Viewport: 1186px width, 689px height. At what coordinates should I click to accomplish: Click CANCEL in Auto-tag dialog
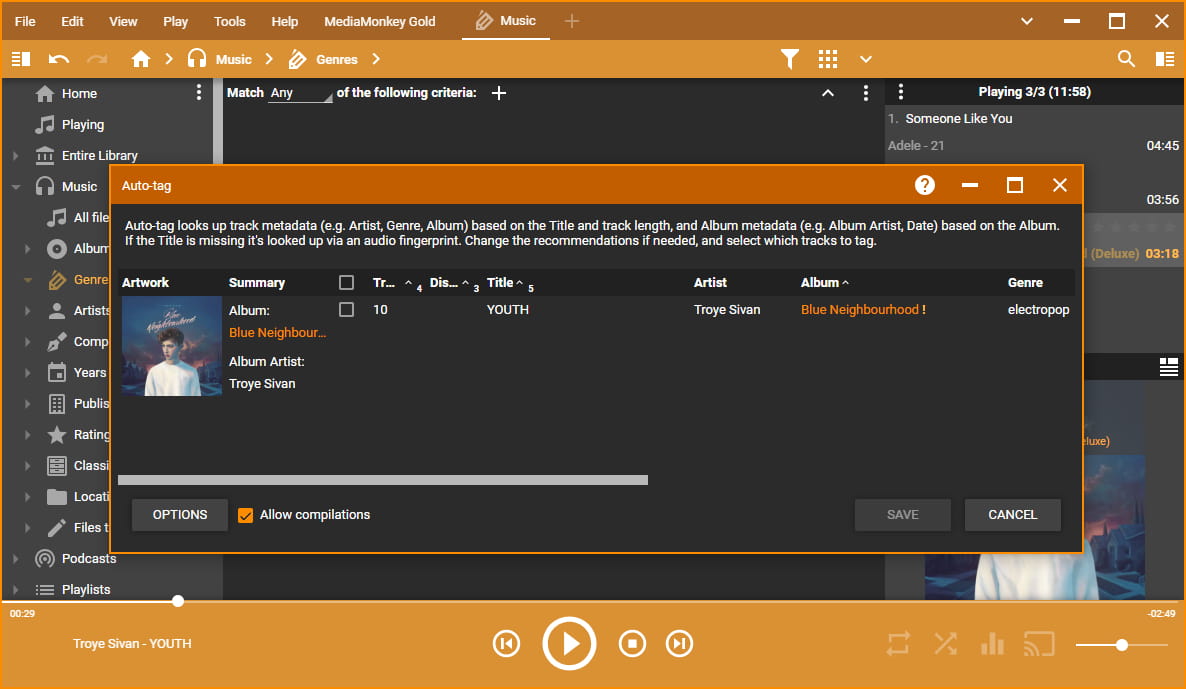coord(1013,514)
